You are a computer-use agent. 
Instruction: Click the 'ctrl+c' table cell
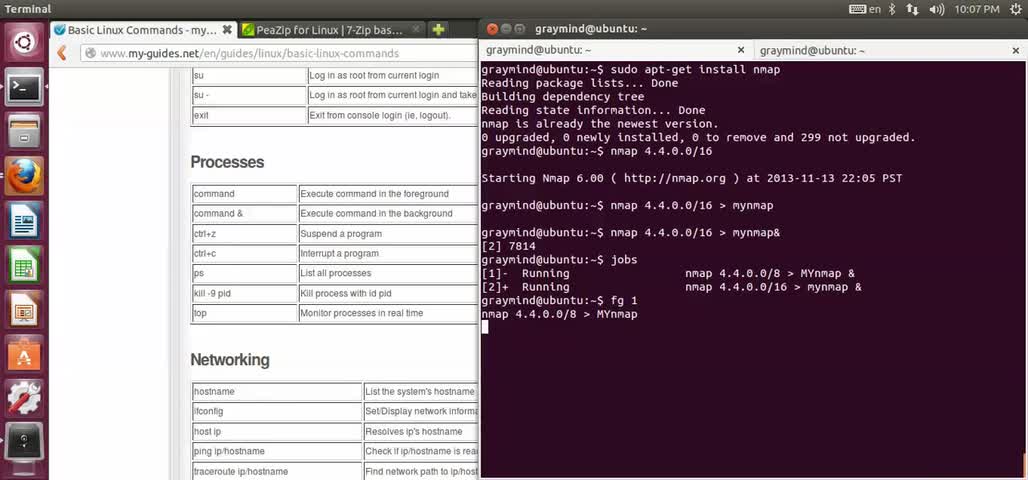245,253
